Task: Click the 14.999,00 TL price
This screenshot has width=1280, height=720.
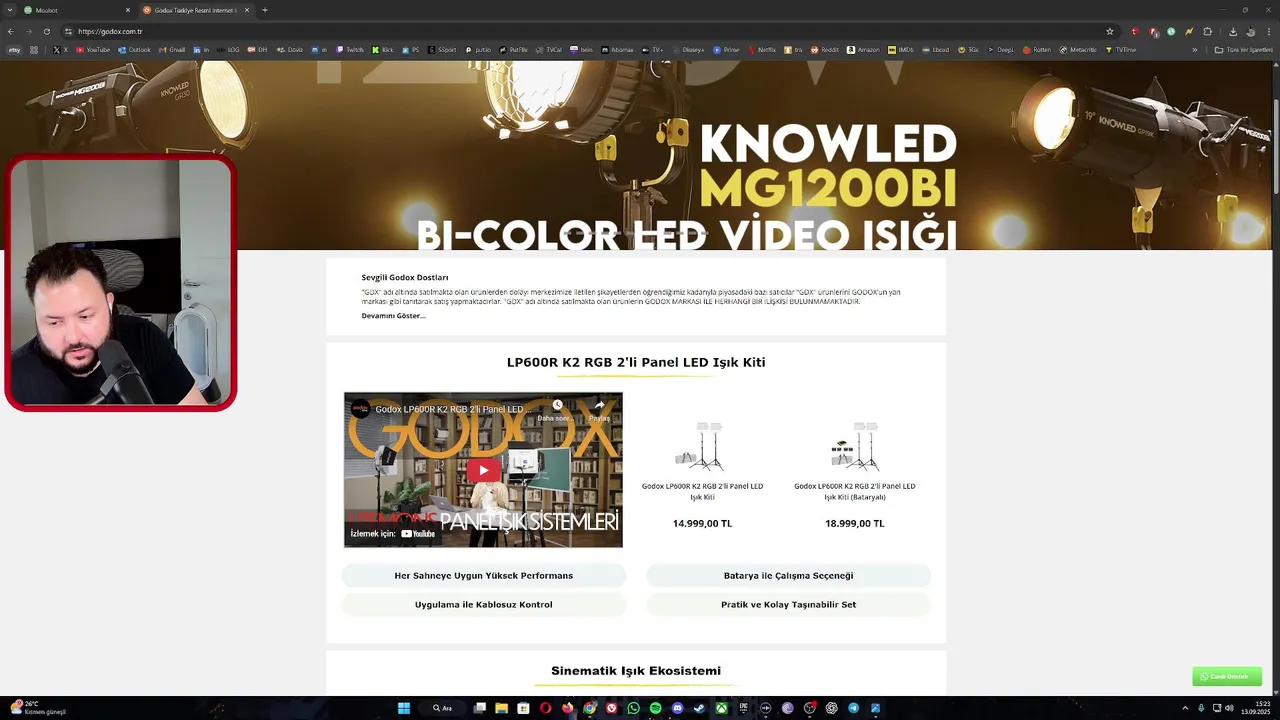Action: coord(702,524)
